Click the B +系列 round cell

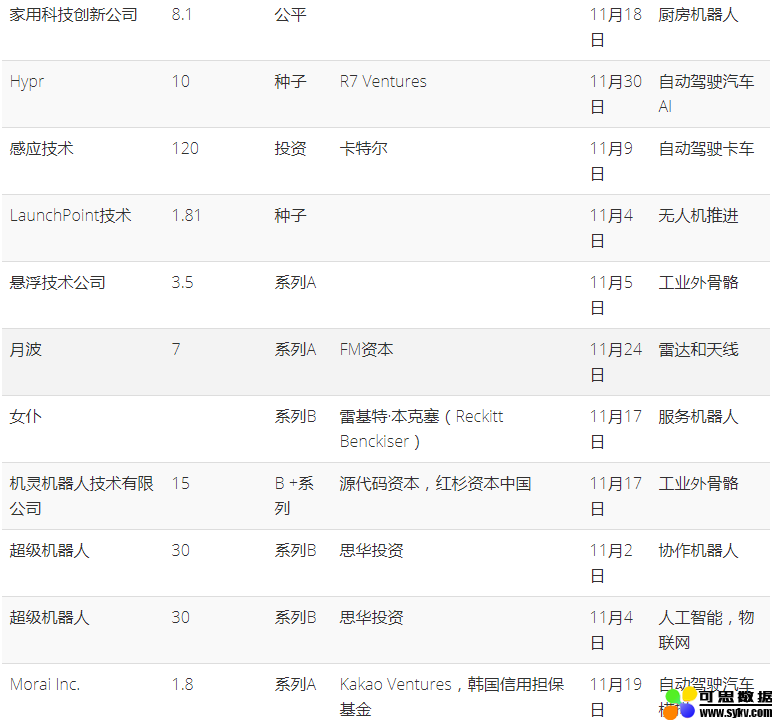[x=294, y=496]
